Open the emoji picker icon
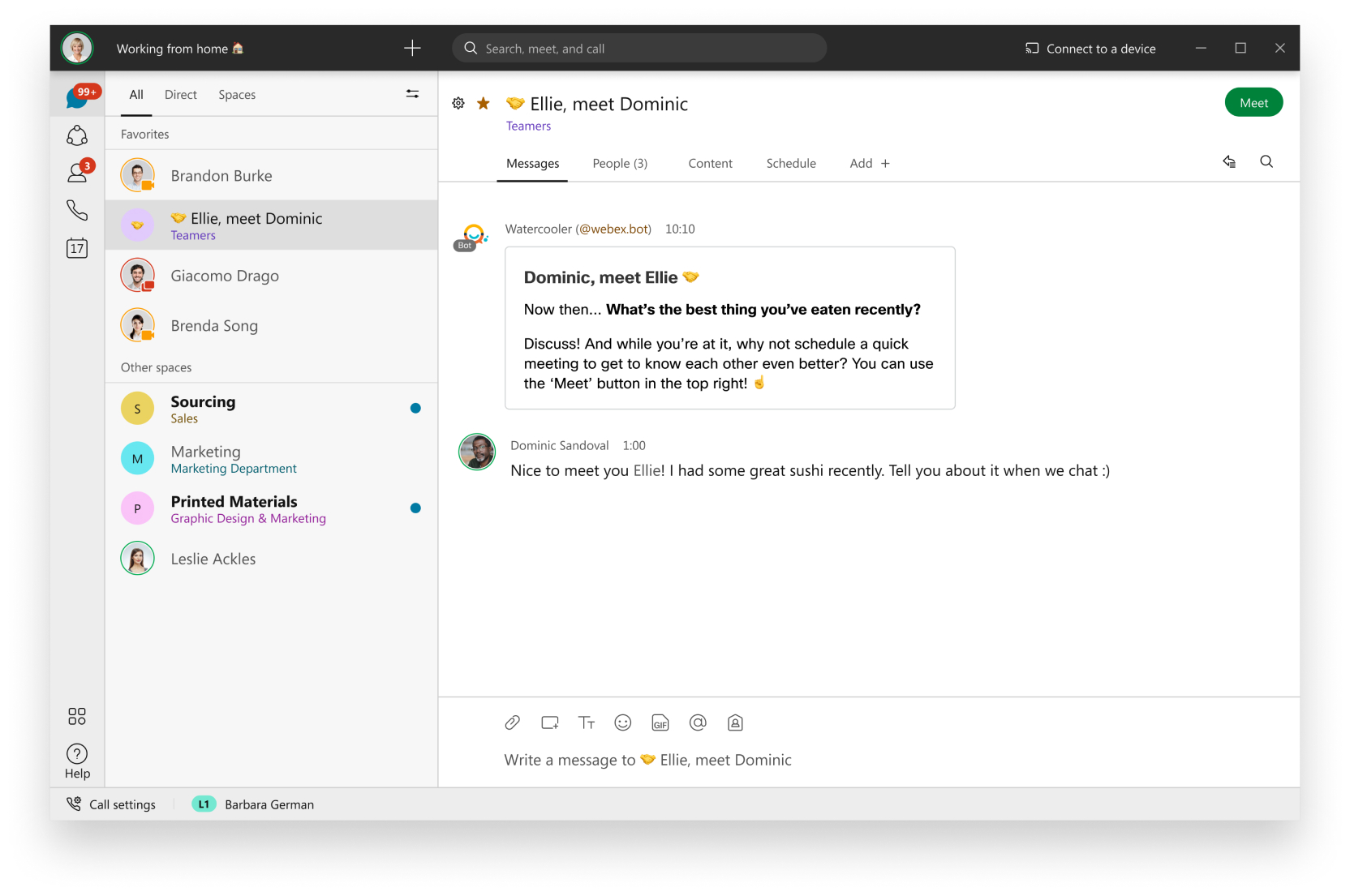The width and height of the screenshot is (1350, 896). tap(623, 722)
